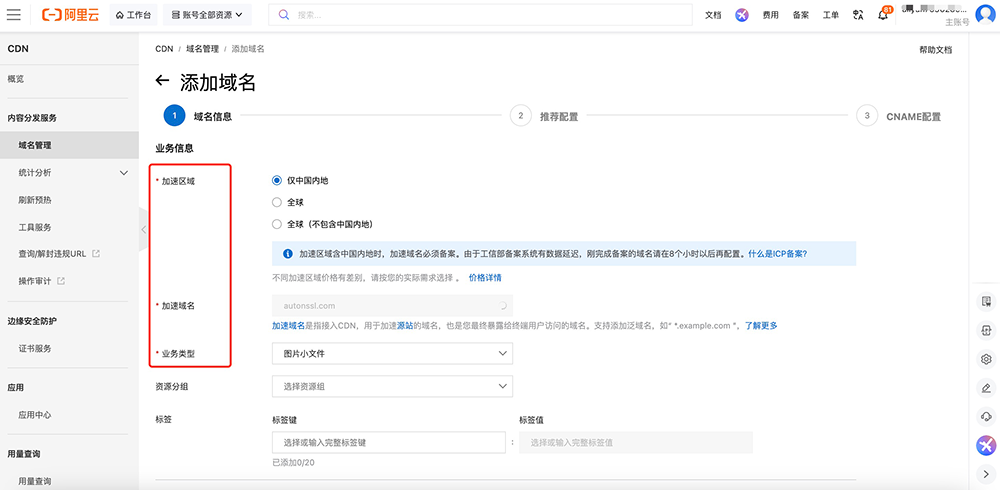This screenshot has width=1000, height=490.
Task: Select the 全球 radio option
Action: point(277,202)
